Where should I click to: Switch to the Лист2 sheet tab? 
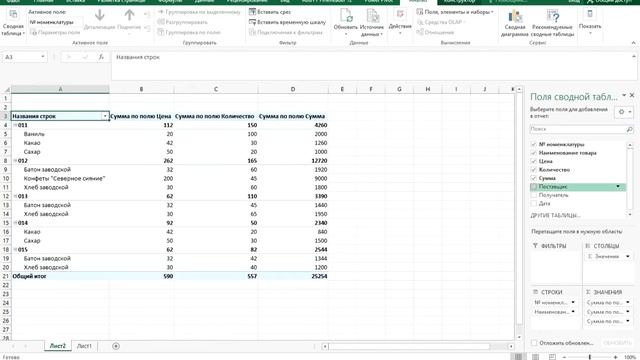[x=58, y=346]
